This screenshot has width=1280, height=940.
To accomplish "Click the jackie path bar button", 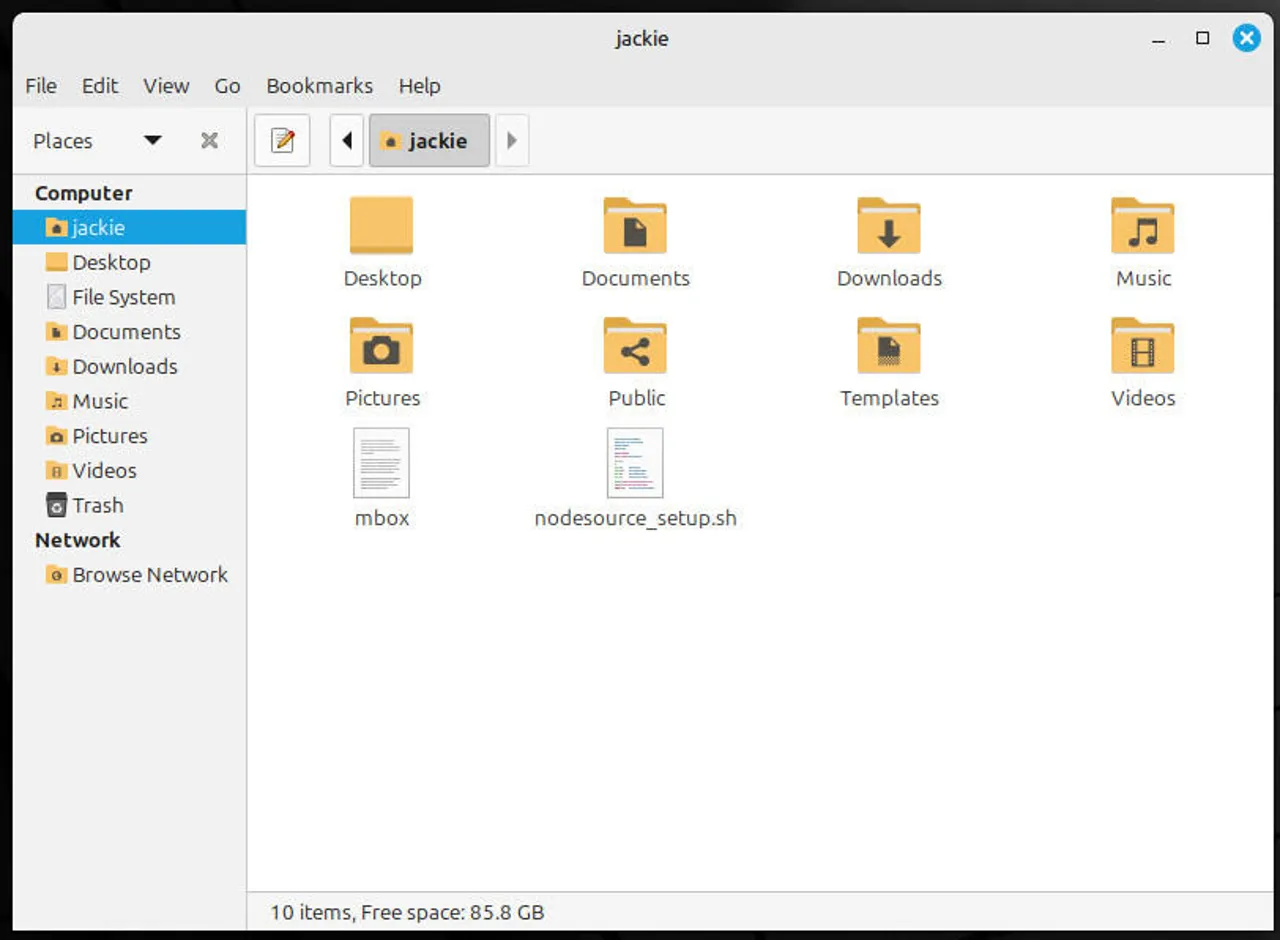I will (429, 141).
